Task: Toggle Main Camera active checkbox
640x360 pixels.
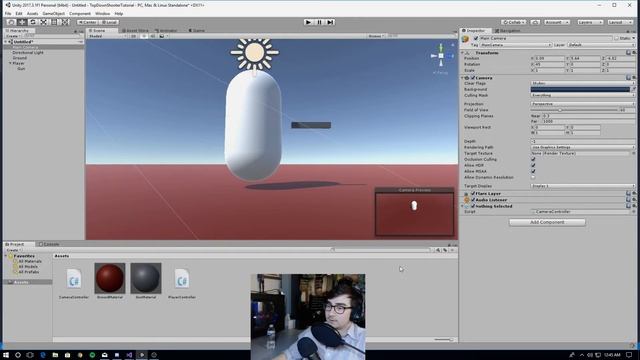Action: coord(476,38)
